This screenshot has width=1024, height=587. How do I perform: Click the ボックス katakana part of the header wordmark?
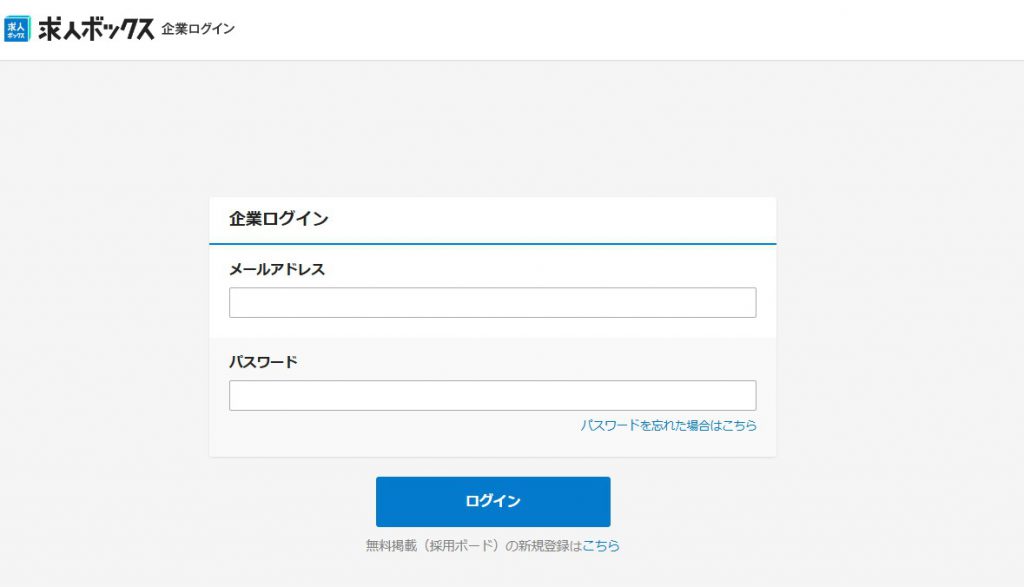117,29
